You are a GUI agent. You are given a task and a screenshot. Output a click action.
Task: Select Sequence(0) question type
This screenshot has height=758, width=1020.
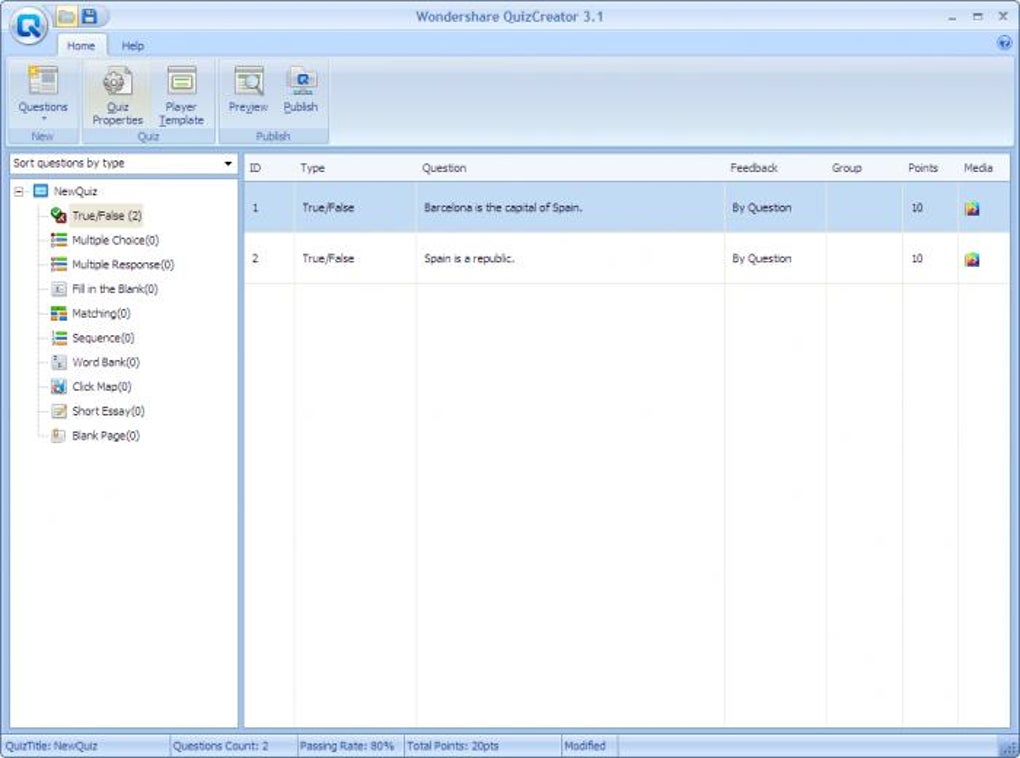coord(103,338)
